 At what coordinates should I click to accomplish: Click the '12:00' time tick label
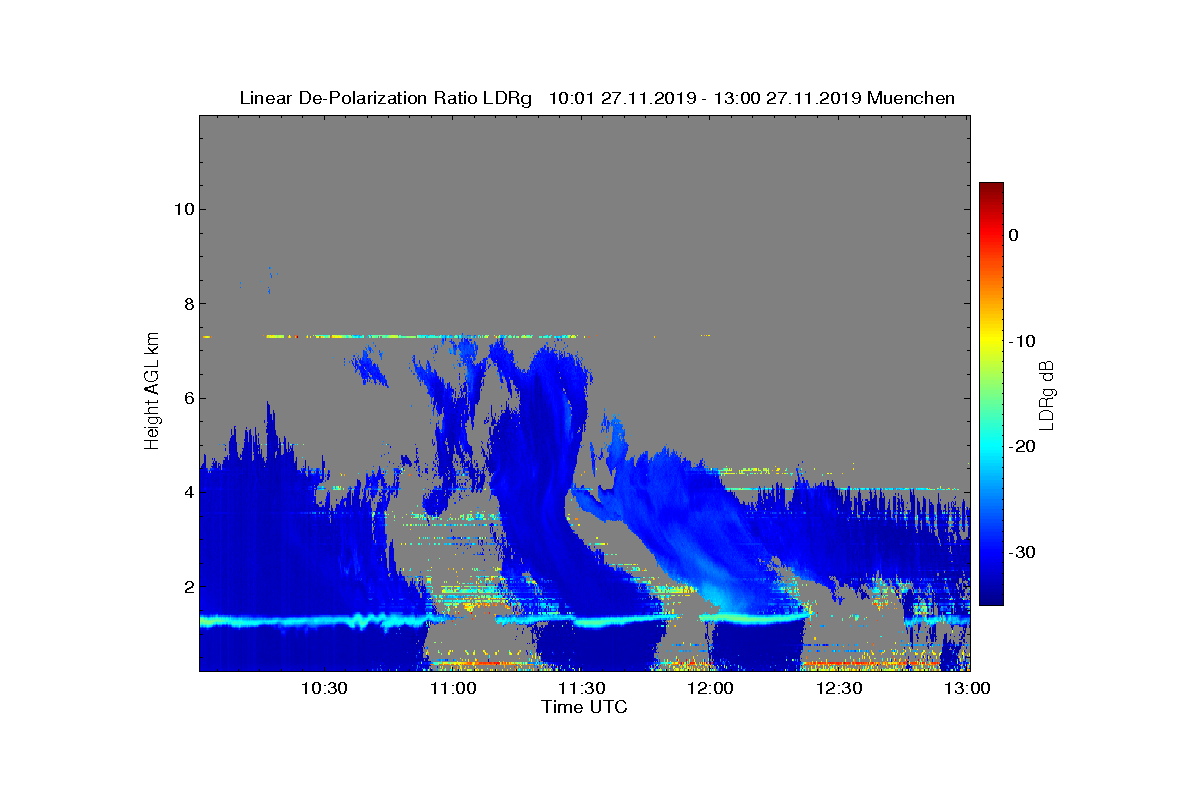click(x=710, y=688)
